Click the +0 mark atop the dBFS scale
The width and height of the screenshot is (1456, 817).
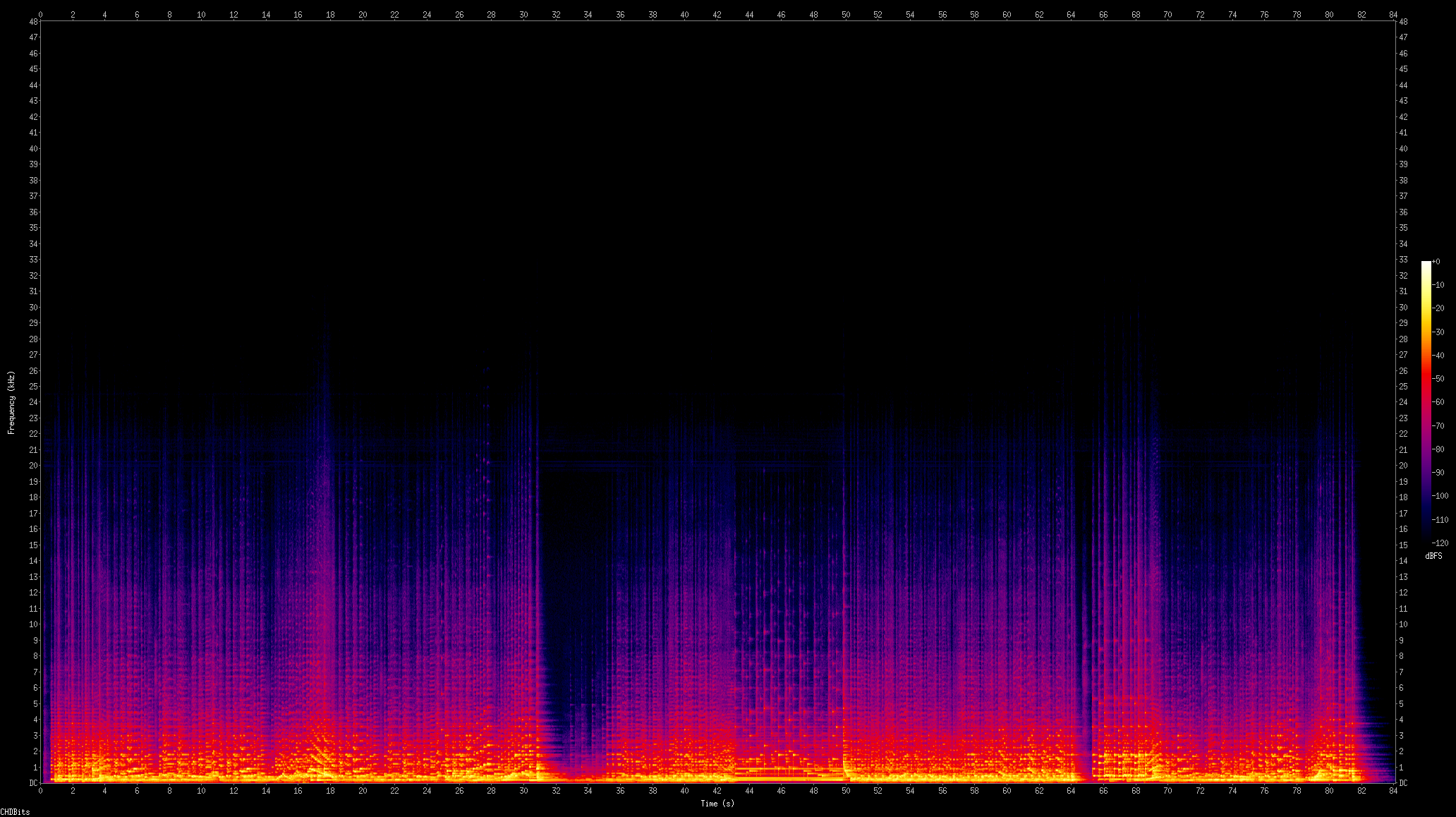coord(1437,262)
